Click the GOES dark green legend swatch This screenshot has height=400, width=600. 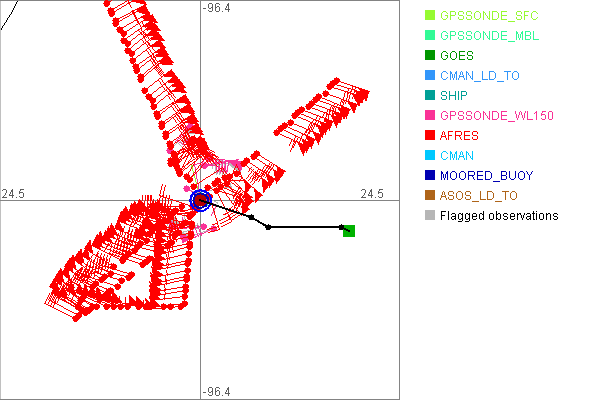point(430,56)
